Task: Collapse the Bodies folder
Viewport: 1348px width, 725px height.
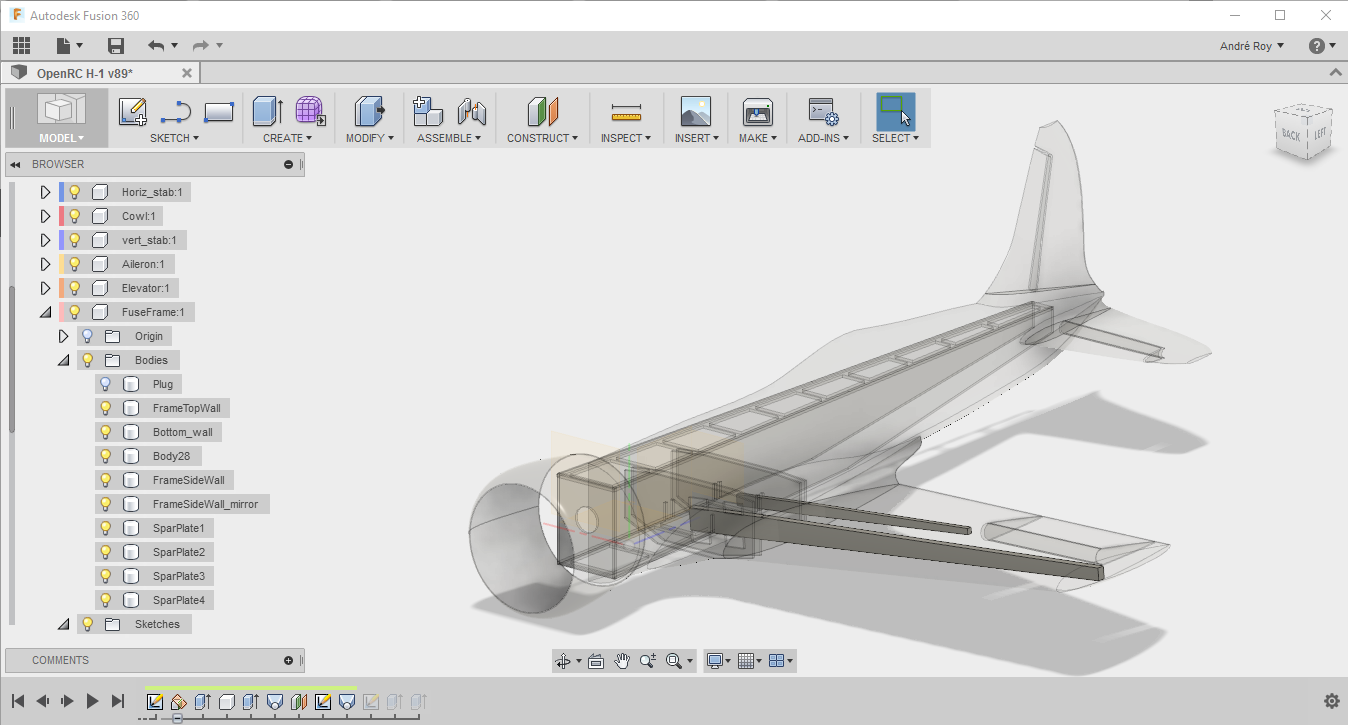Action: pos(64,360)
